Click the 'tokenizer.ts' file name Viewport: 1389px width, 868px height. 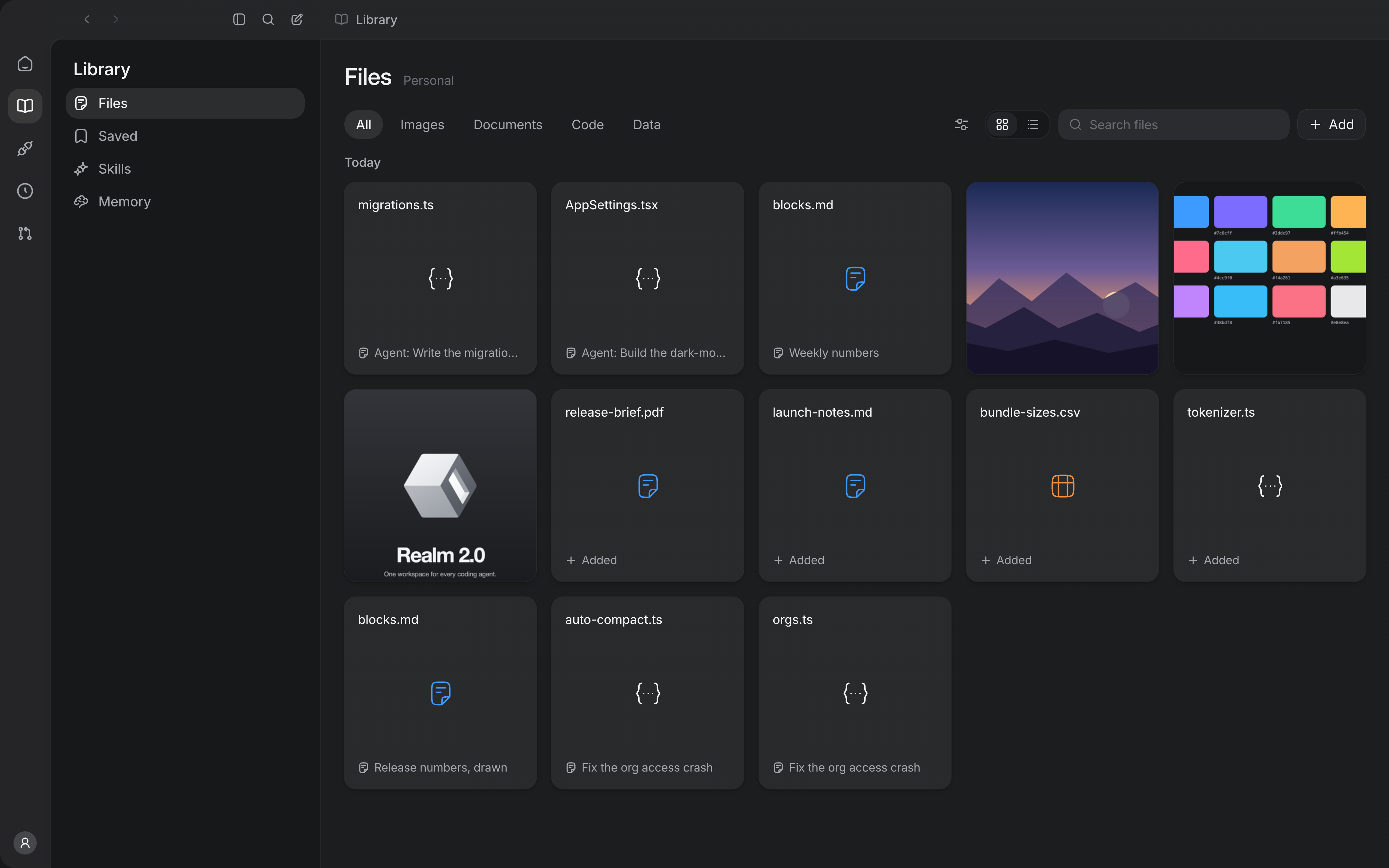click(x=1221, y=412)
